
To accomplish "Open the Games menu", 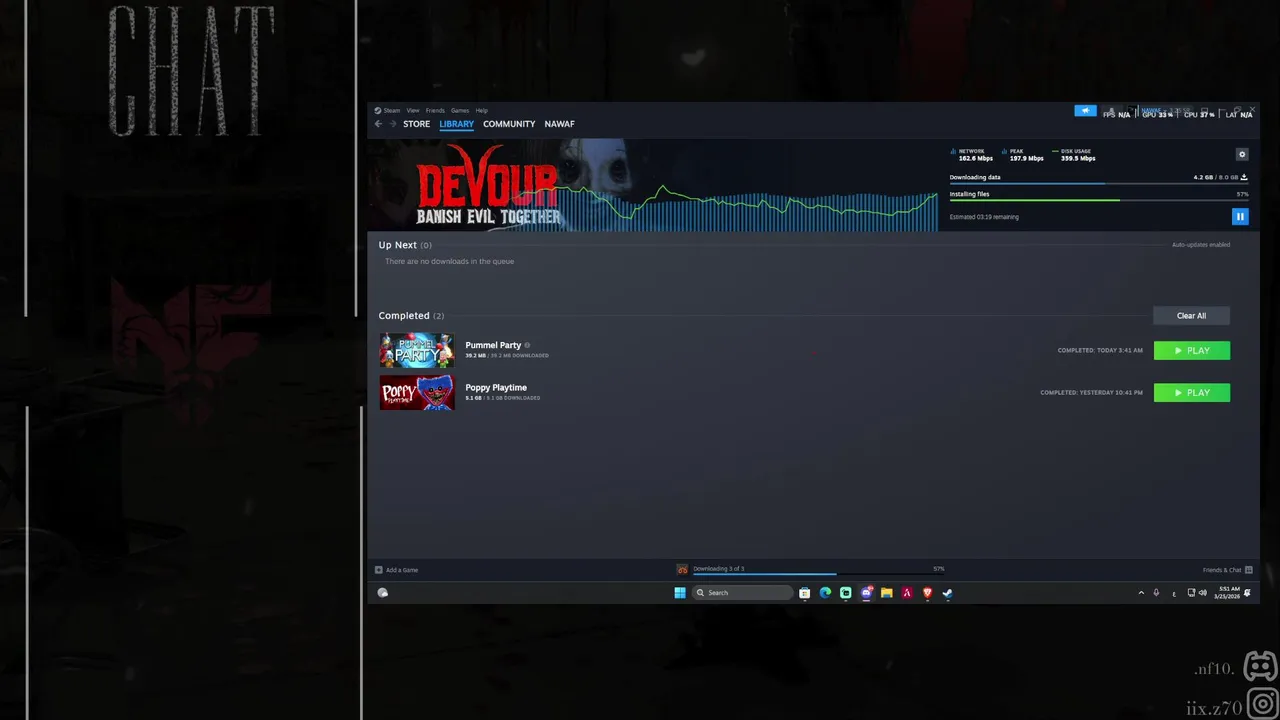I will [x=460, y=110].
